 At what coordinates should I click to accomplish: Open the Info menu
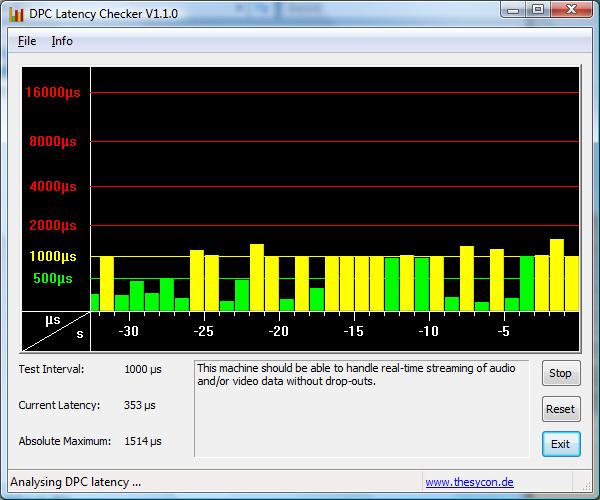point(62,41)
